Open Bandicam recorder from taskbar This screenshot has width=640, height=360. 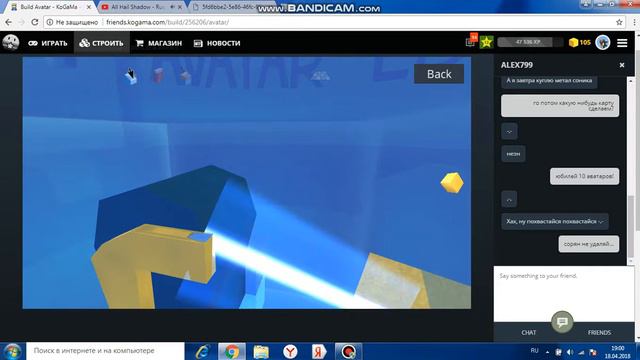point(348,351)
